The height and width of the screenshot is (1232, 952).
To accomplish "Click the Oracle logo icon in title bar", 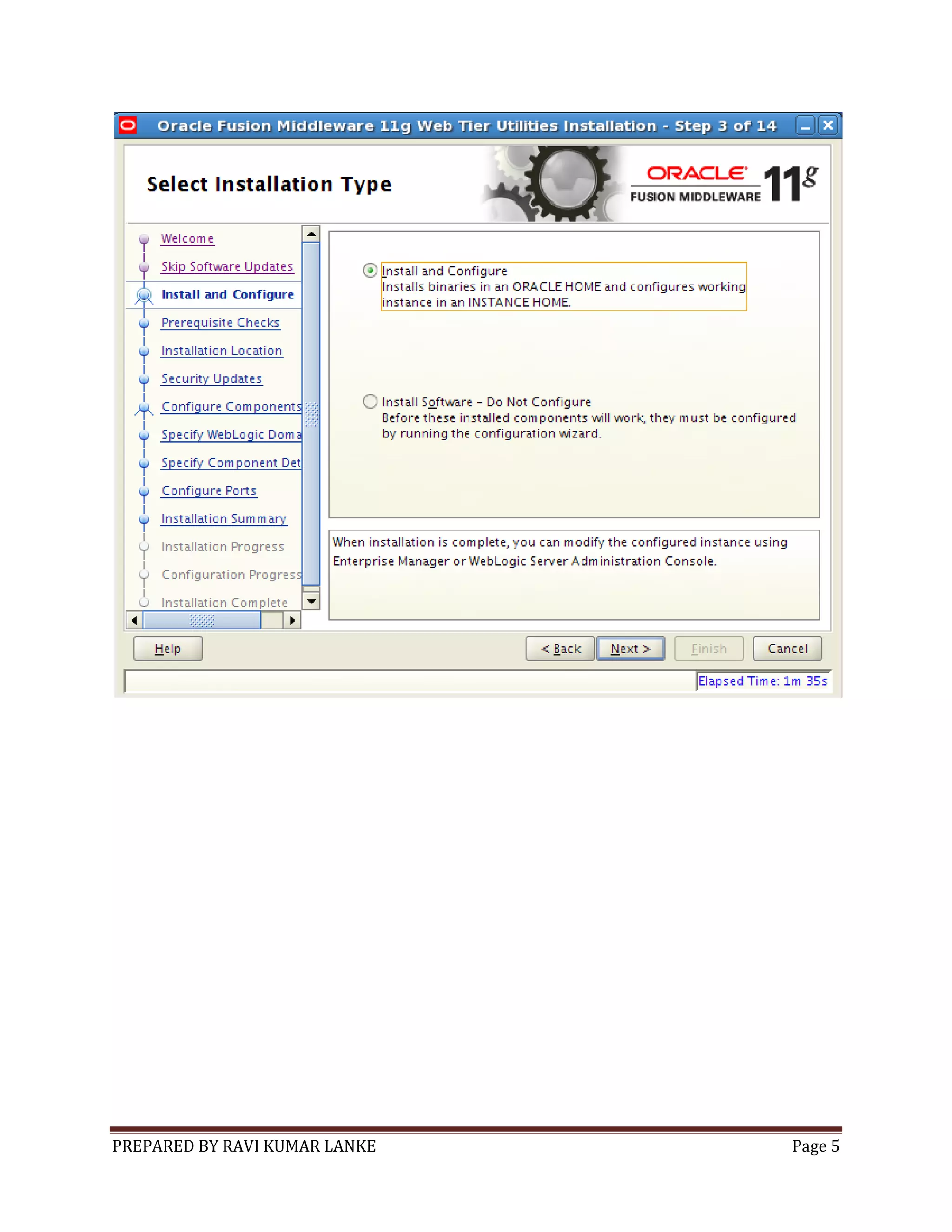I will click(128, 125).
